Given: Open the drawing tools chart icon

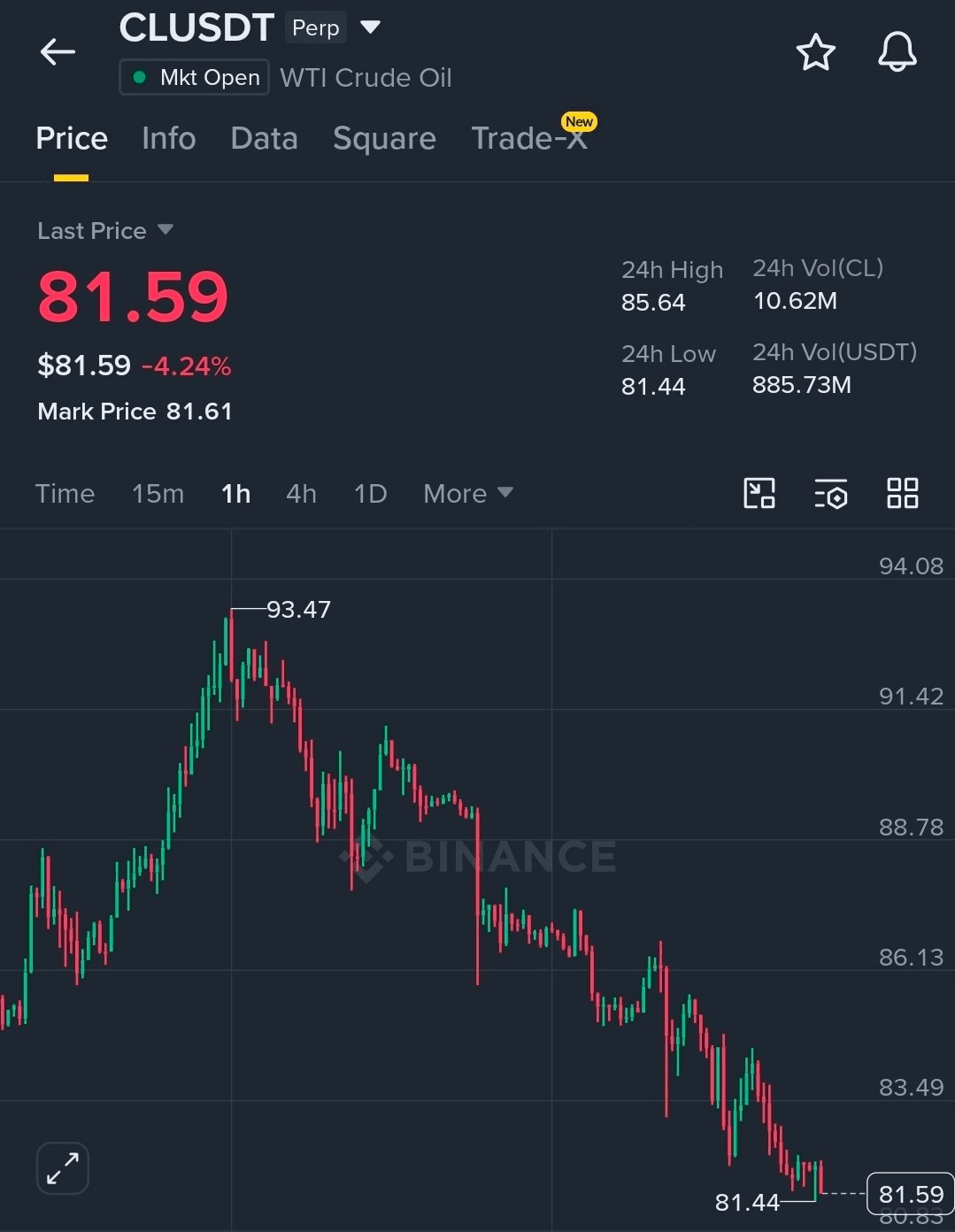Looking at the screenshot, I should (x=759, y=493).
